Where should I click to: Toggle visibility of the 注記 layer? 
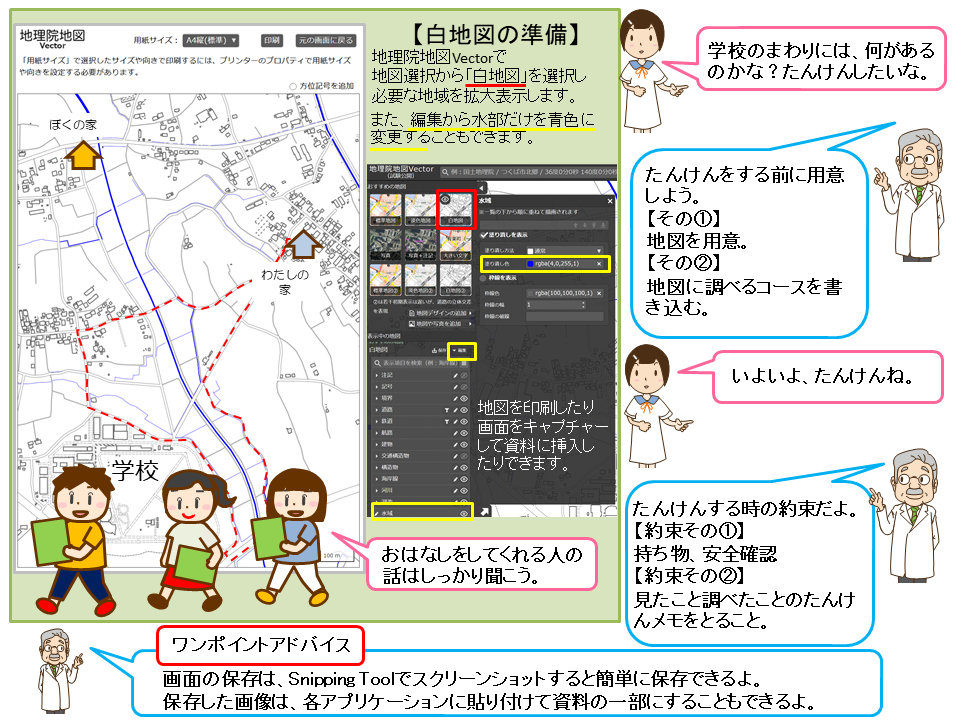click(464, 375)
